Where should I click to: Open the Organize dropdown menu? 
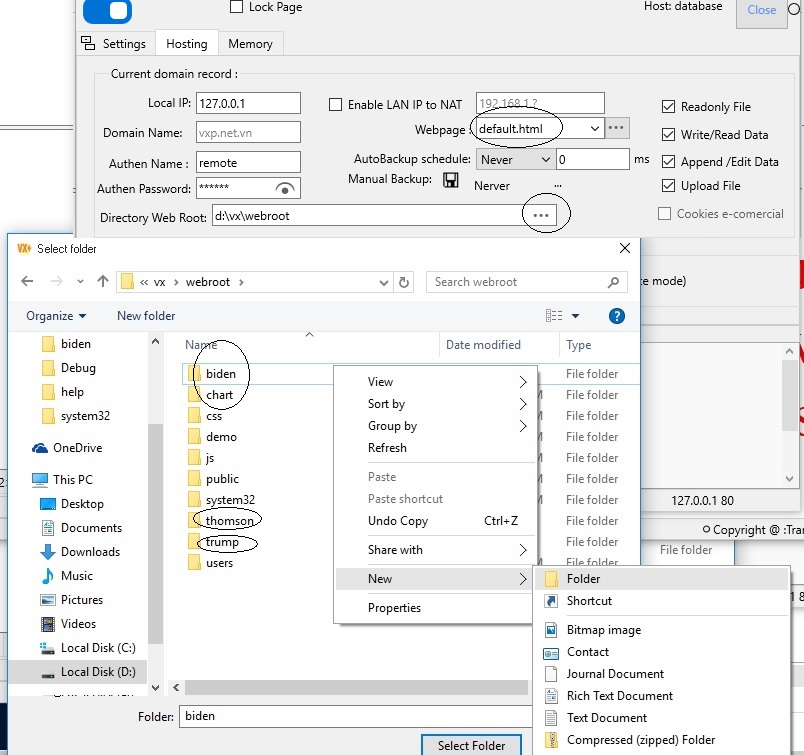pyautogui.click(x=56, y=316)
